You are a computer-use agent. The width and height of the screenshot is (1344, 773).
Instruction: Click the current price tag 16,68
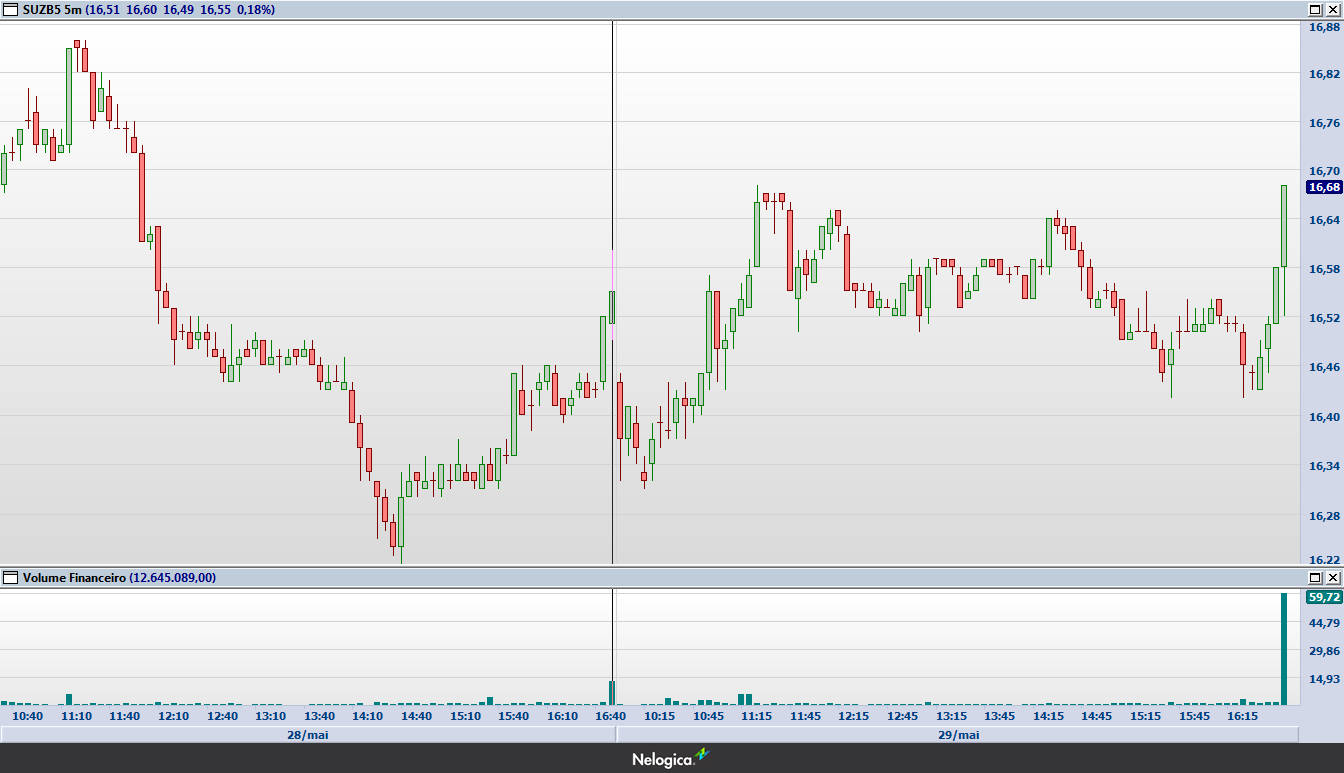click(x=1324, y=187)
